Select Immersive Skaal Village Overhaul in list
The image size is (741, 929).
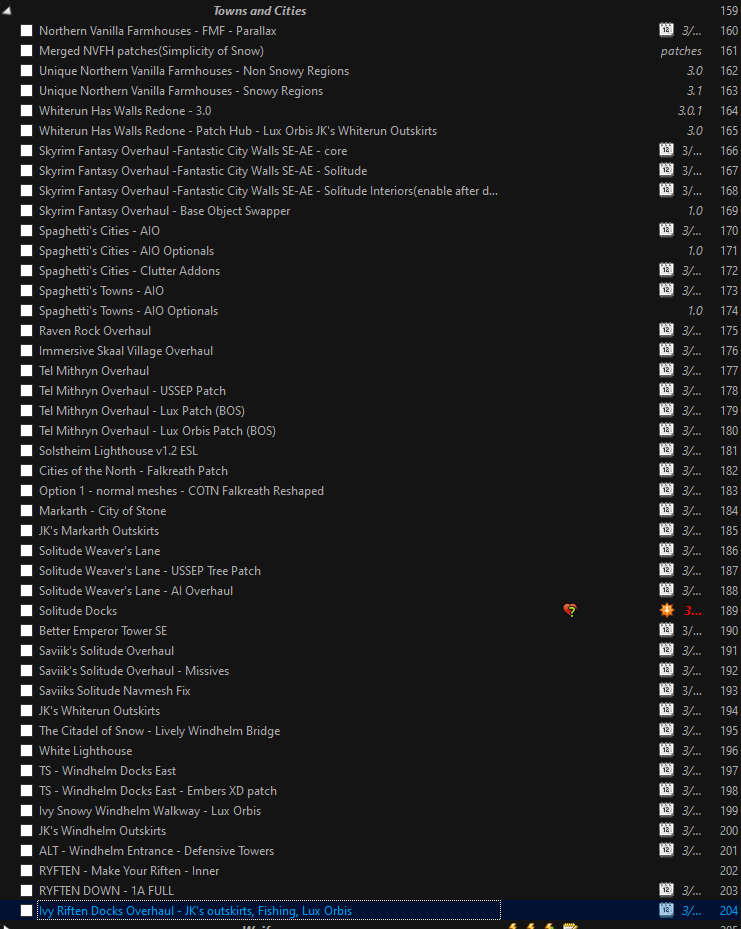tap(125, 351)
